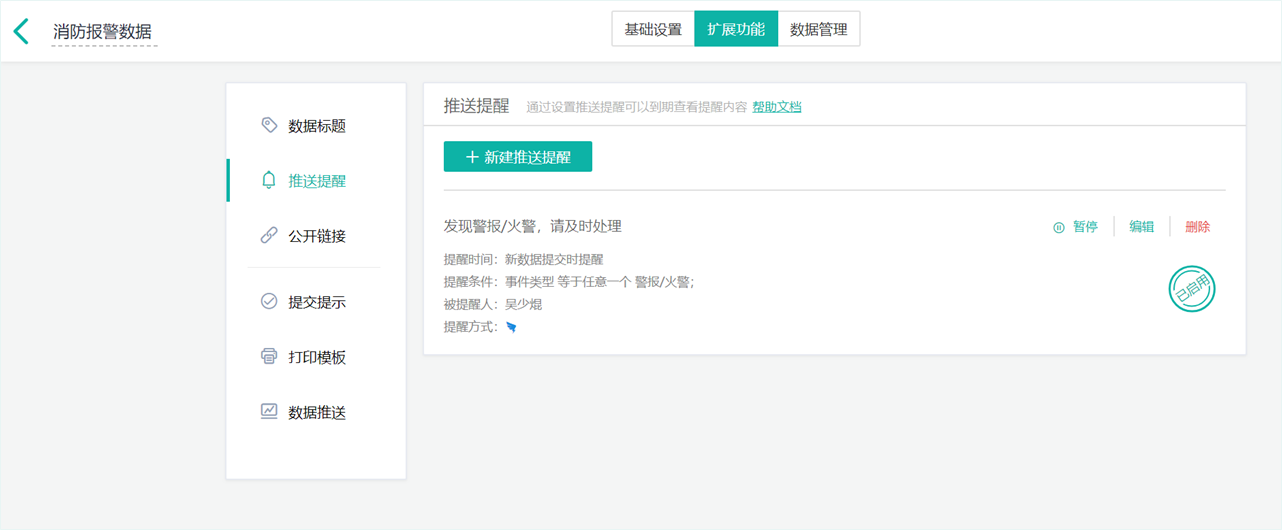Pause the reminder using 暂停 icon
This screenshot has width=1282, height=530.
point(1059,227)
